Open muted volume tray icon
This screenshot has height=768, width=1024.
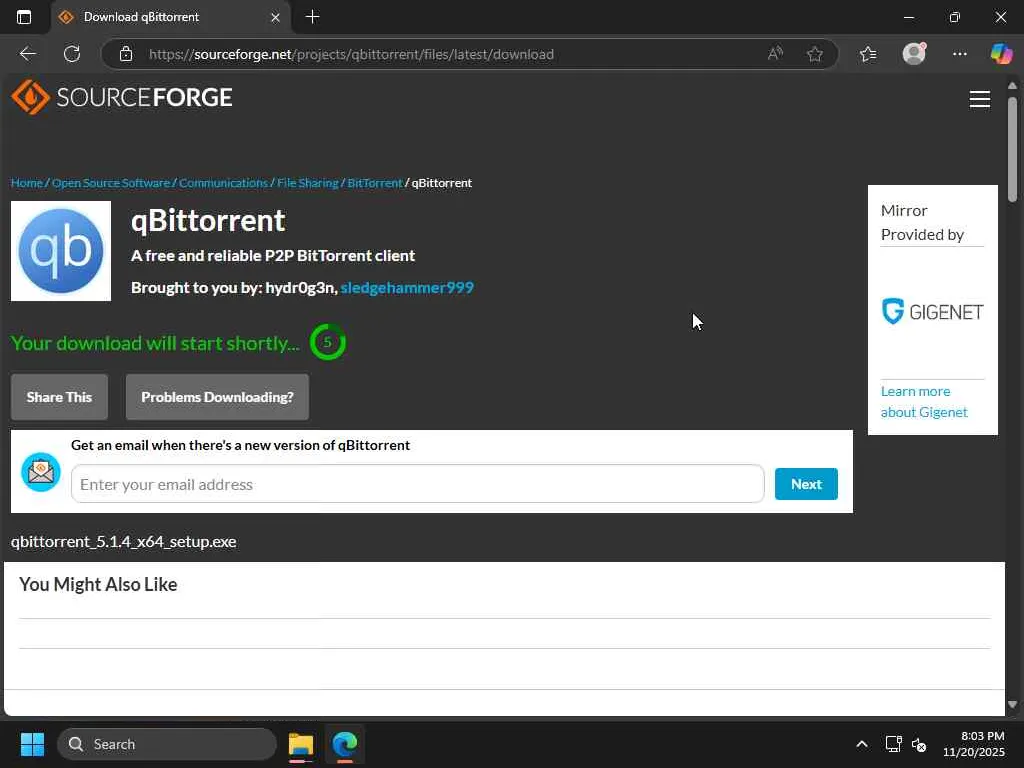pos(919,744)
